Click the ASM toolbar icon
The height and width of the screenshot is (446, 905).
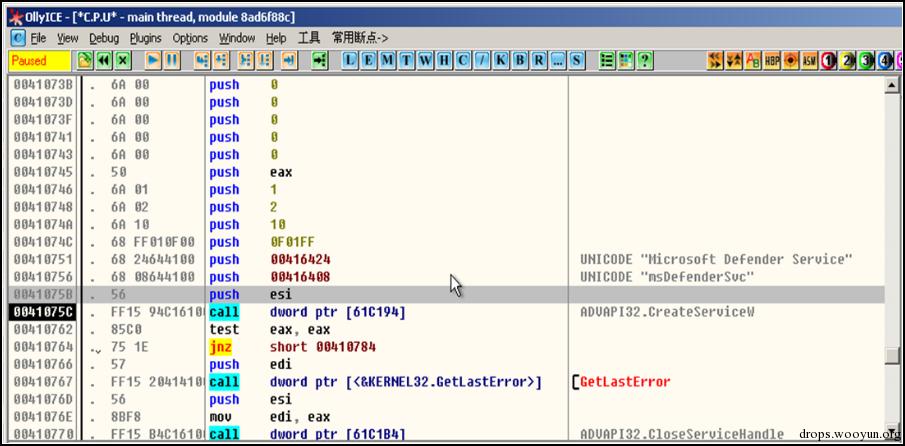(x=809, y=61)
